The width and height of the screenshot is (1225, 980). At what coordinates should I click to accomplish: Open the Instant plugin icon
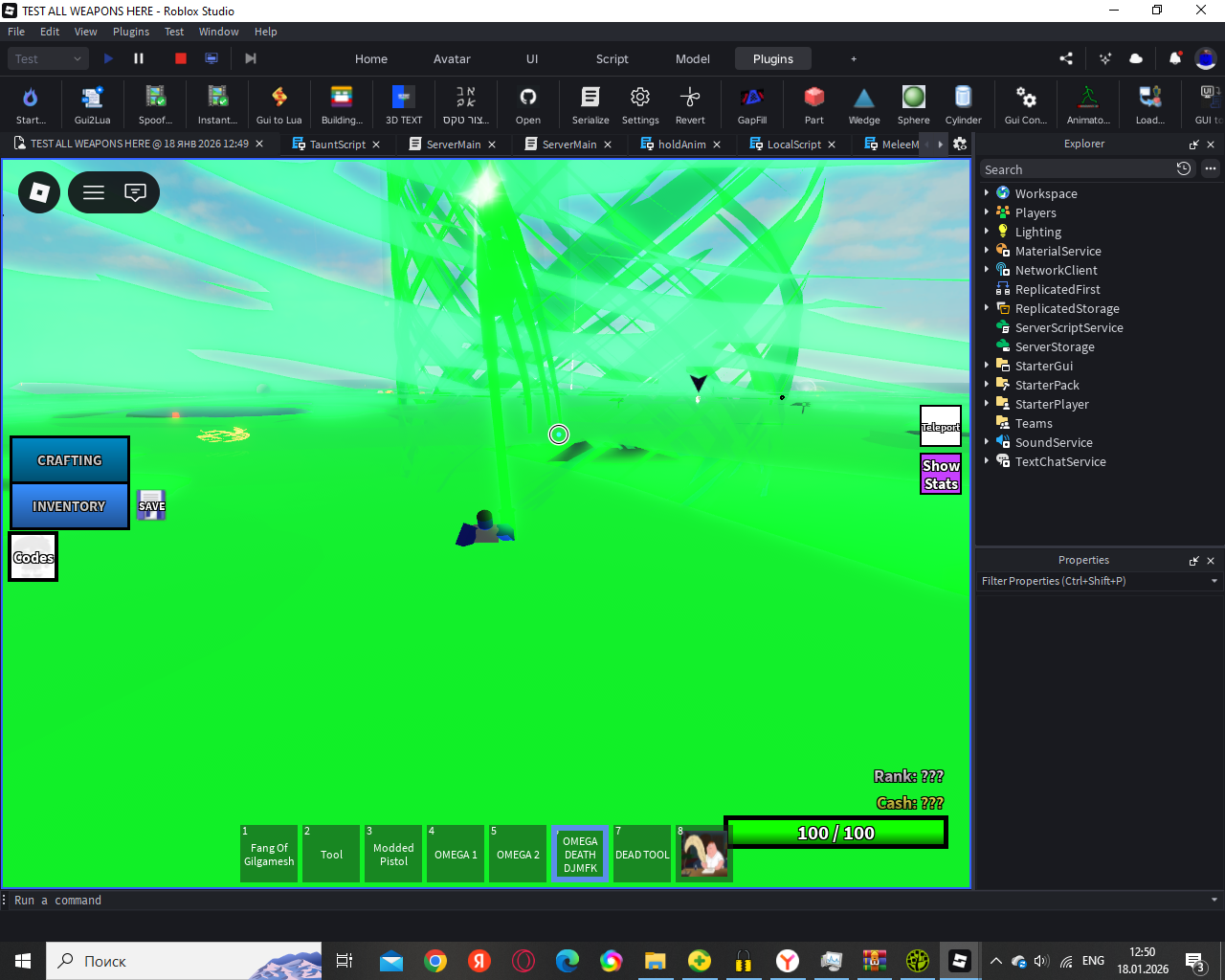217,104
